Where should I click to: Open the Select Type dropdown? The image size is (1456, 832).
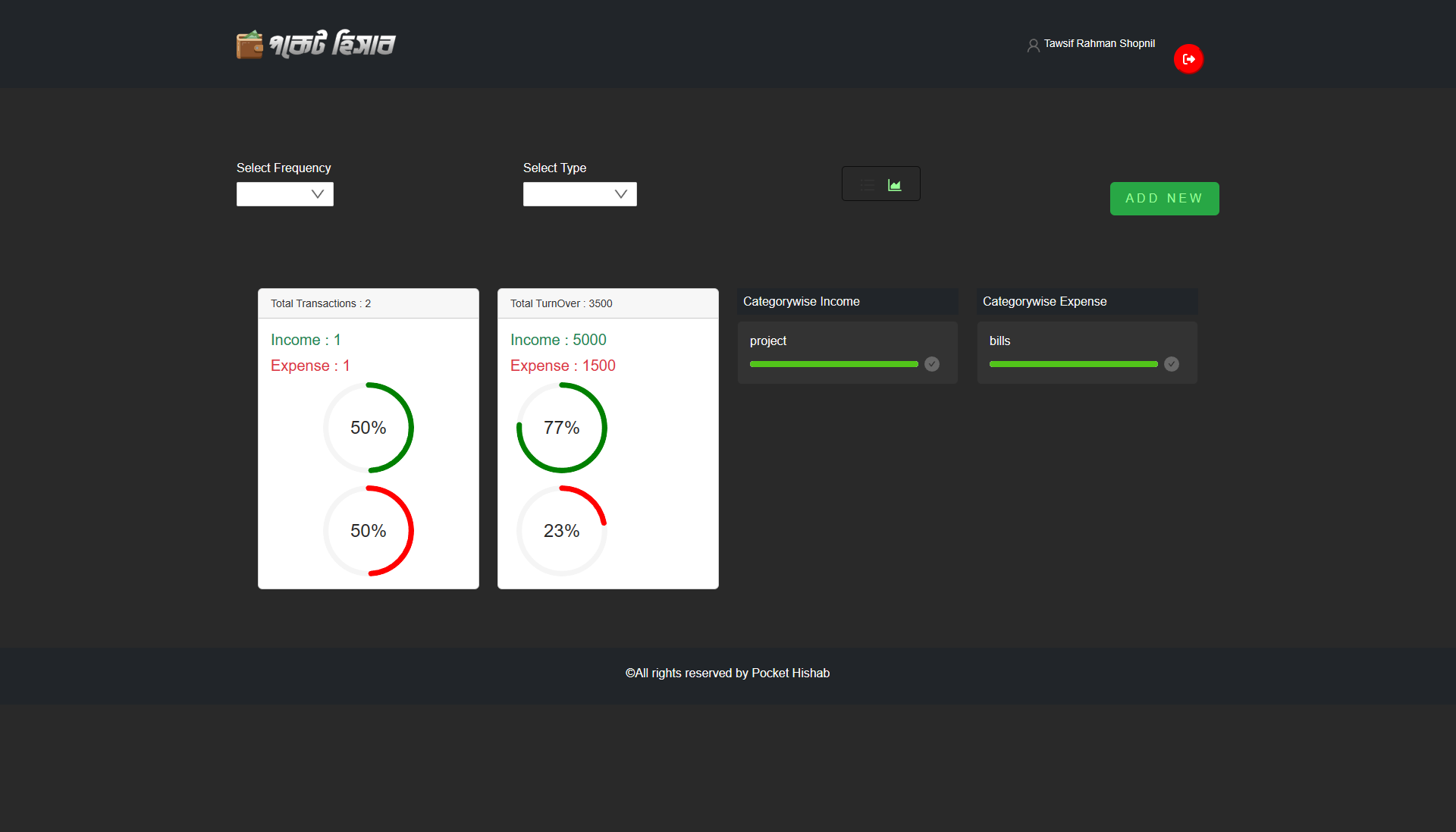579,194
